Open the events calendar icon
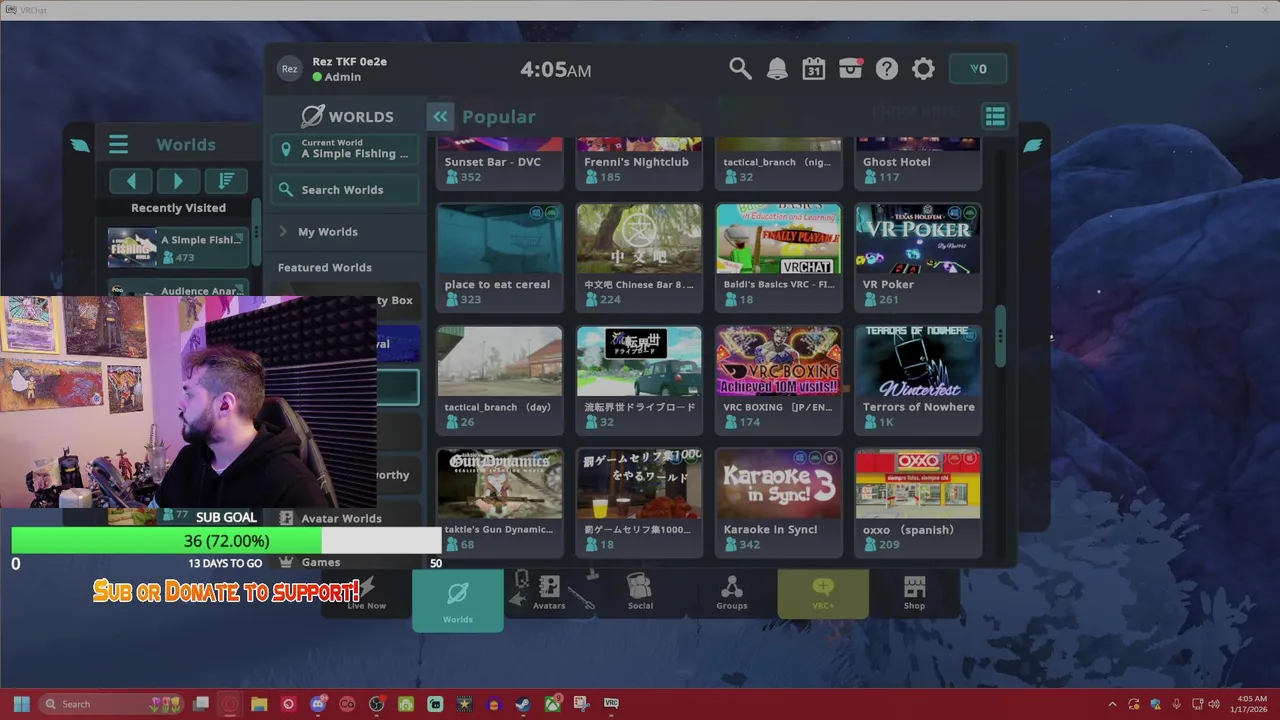This screenshot has height=720, width=1280. pyautogui.click(x=814, y=69)
